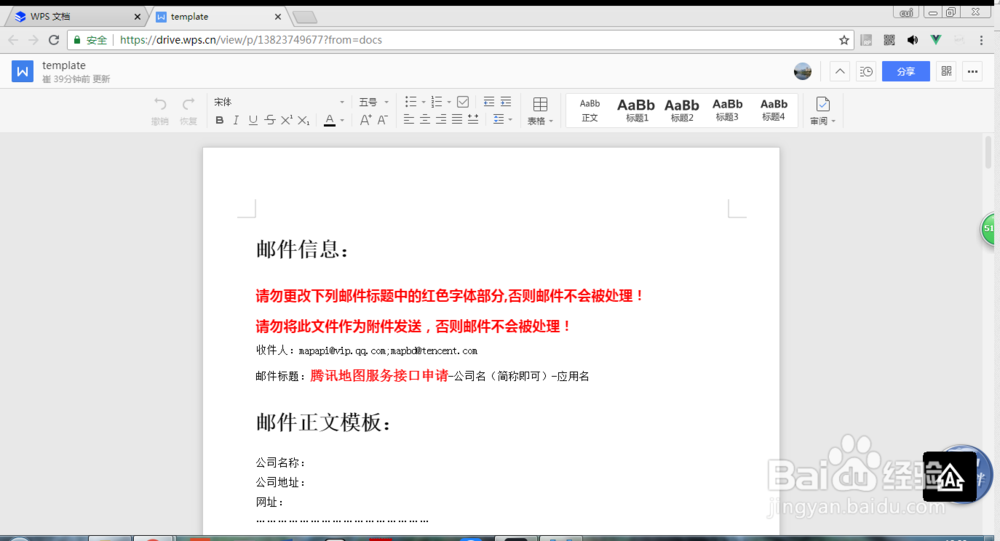
Task: Open the 宋体 font family dropdown
Action: [x=279, y=102]
